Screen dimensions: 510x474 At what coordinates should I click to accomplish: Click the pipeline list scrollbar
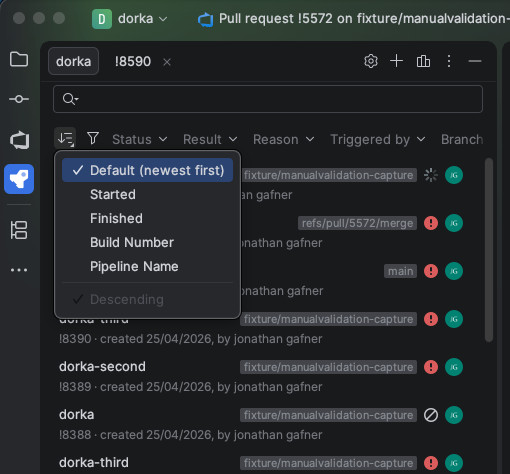point(489,250)
